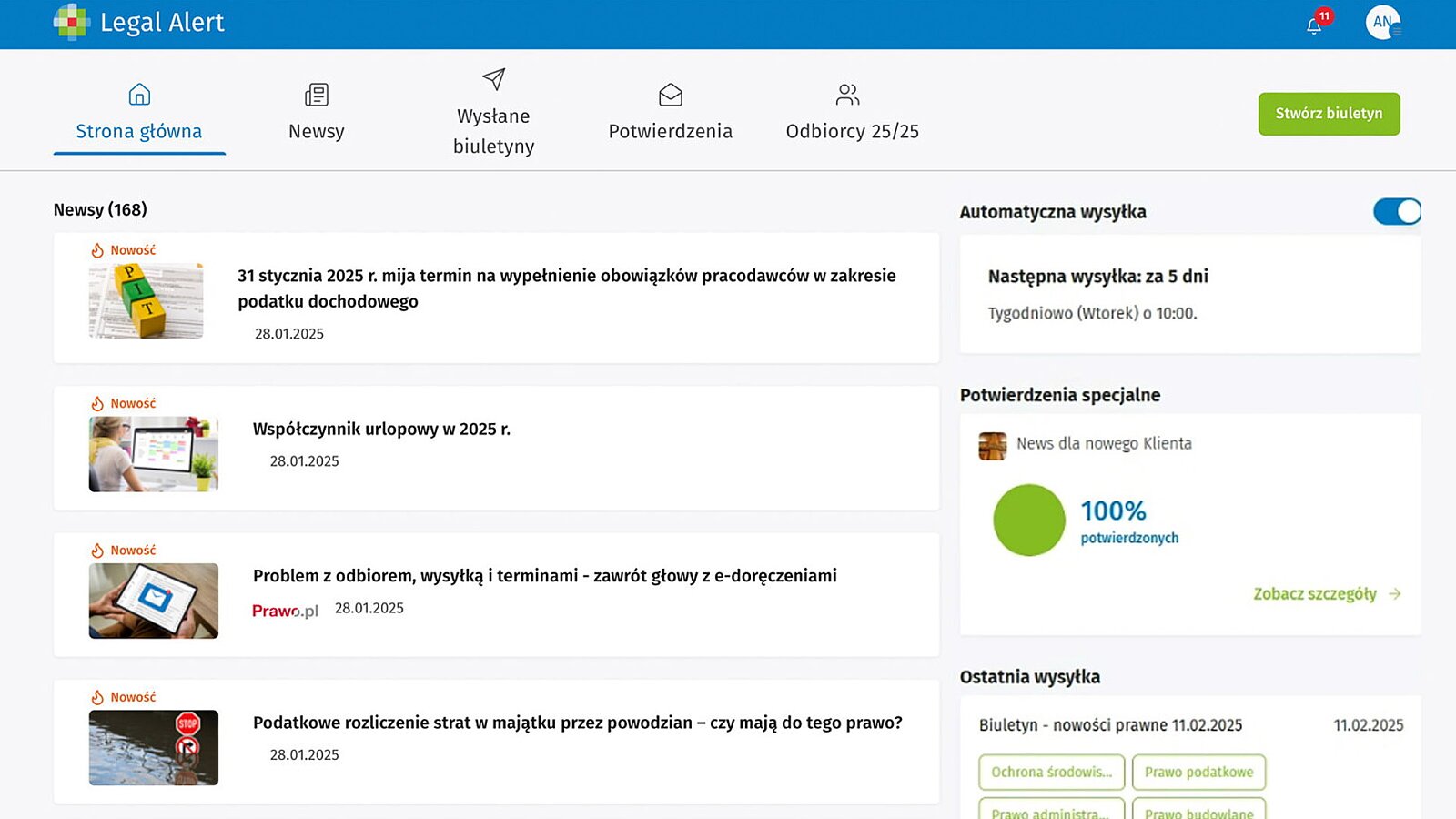Select the Ochrona środowiska tag
Viewport: 1456px width, 819px height.
tap(1051, 772)
